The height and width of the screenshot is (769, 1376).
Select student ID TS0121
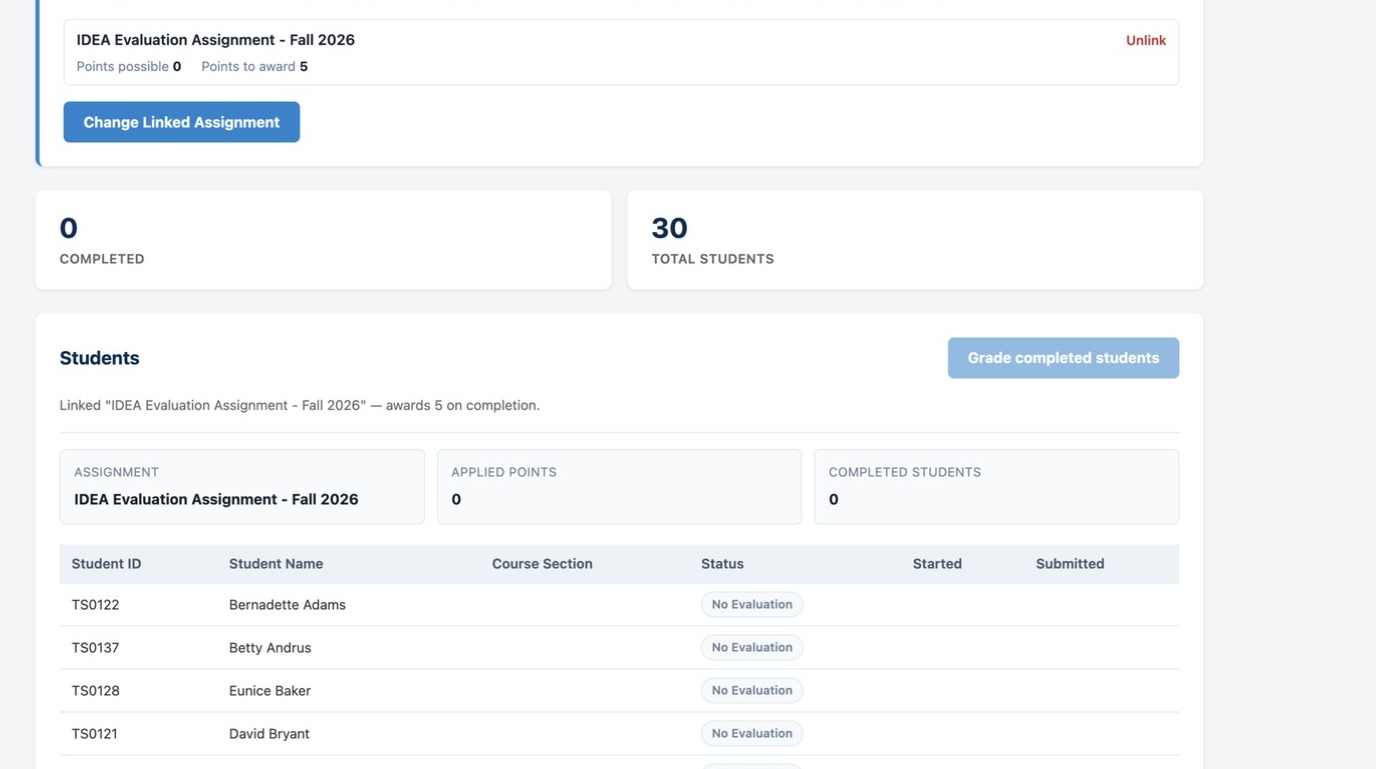click(x=94, y=734)
